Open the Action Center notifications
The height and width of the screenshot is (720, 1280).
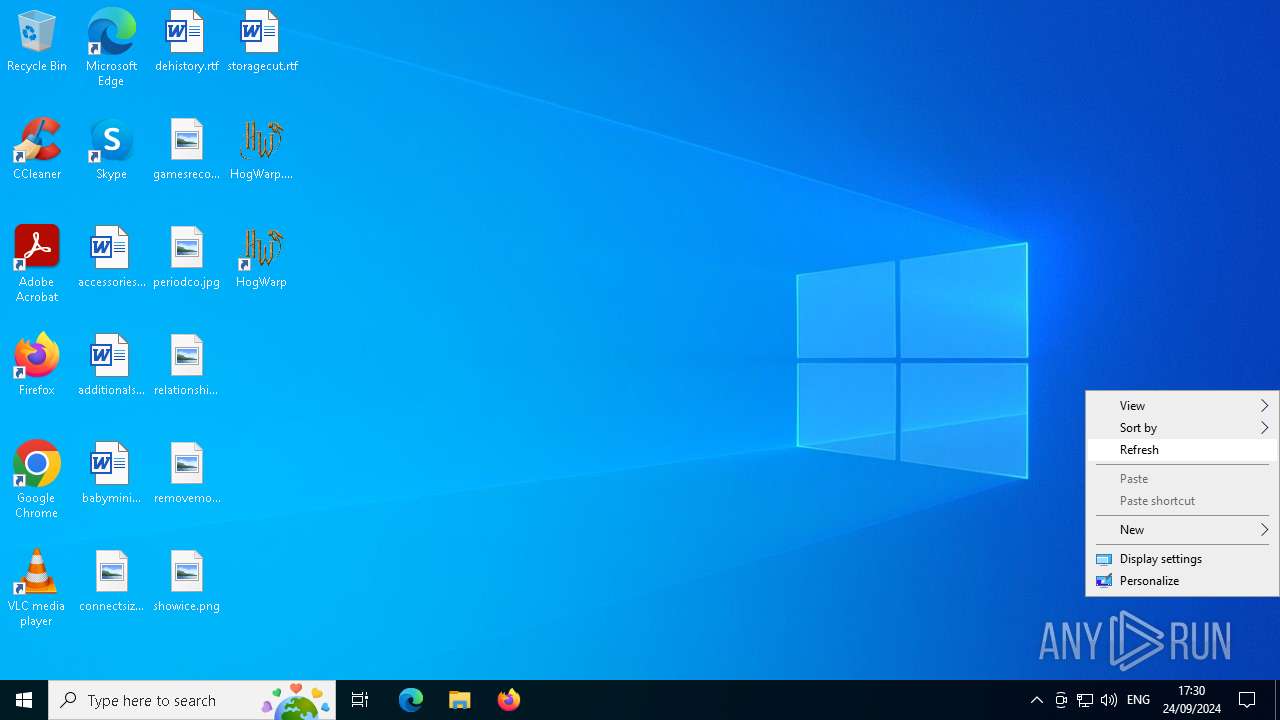(x=1248, y=700)
